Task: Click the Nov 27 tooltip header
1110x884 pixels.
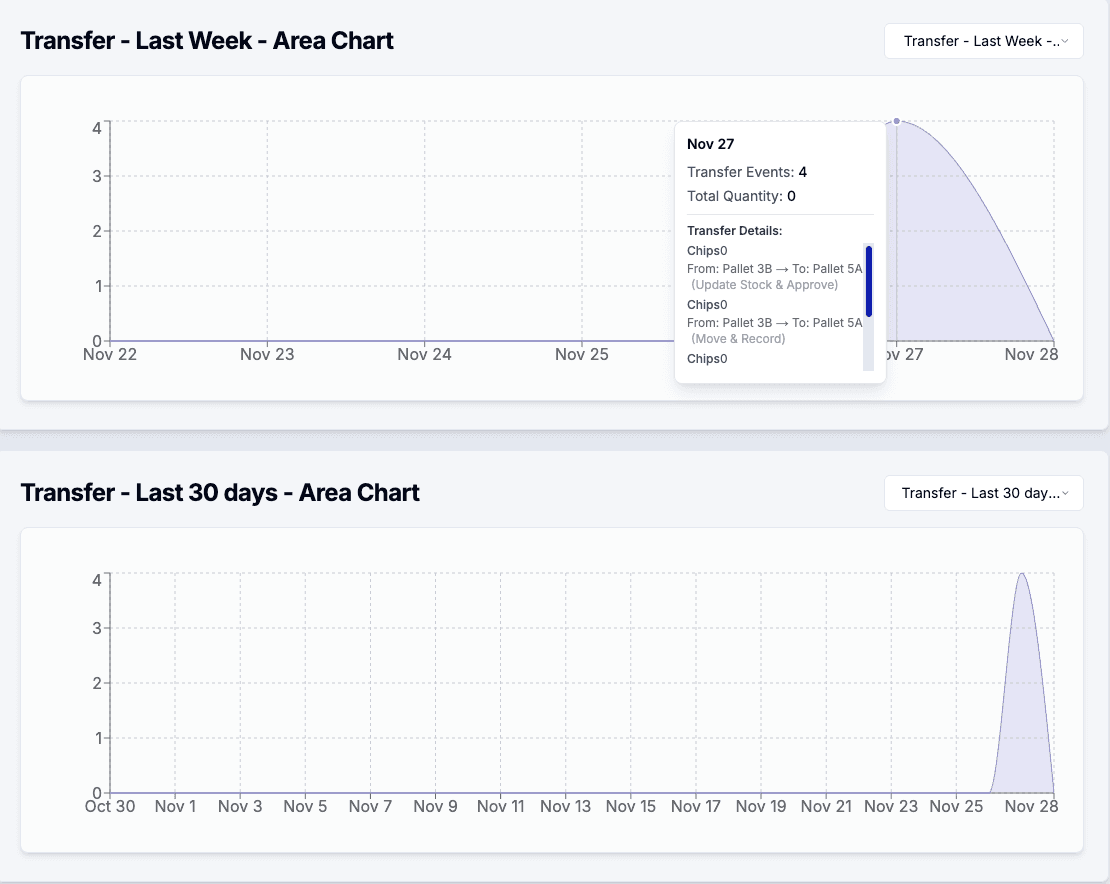Action: (711, 144)
